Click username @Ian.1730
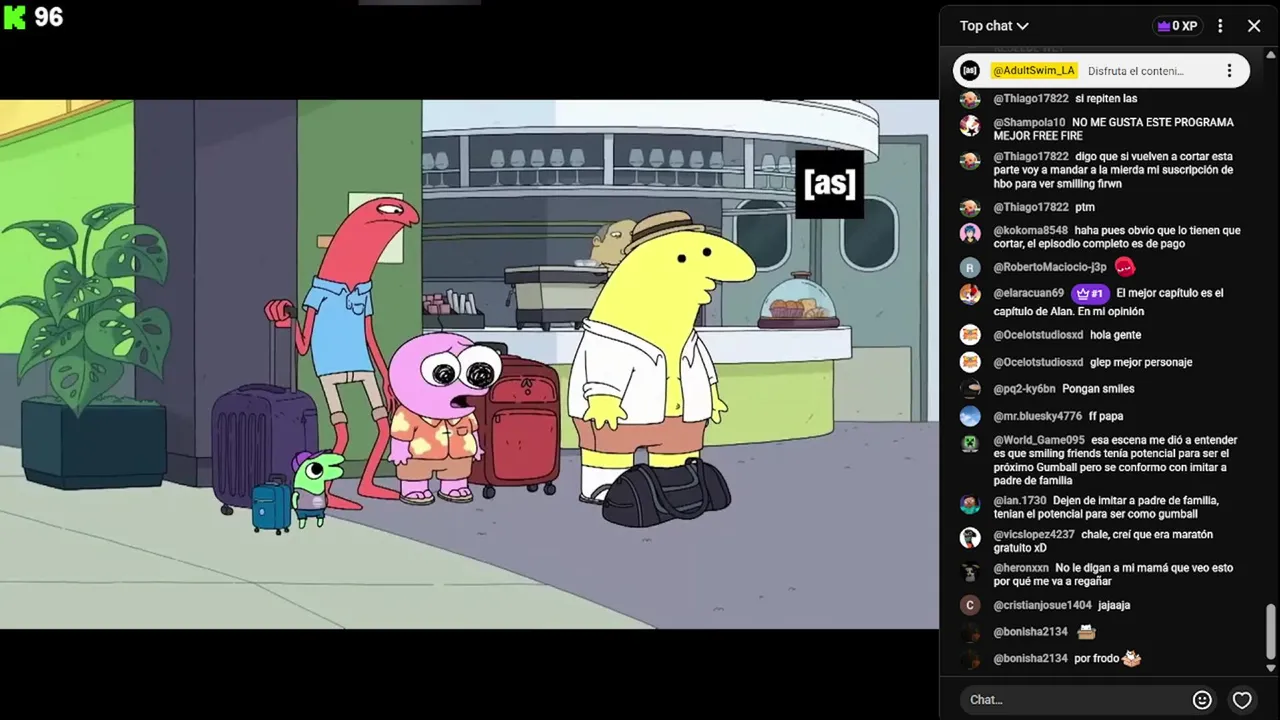The image size is (1280, 720). [1020, 501]
